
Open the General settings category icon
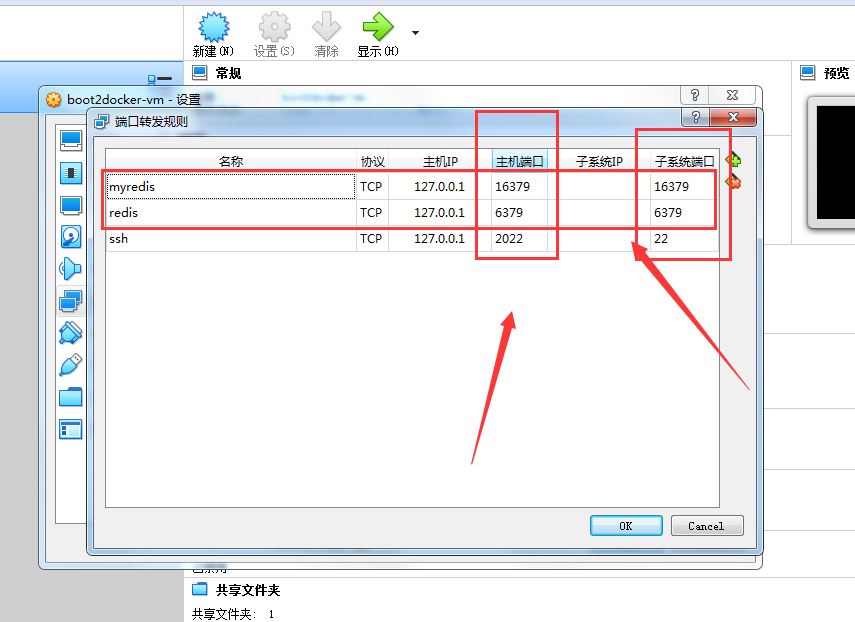coord(71,141)
